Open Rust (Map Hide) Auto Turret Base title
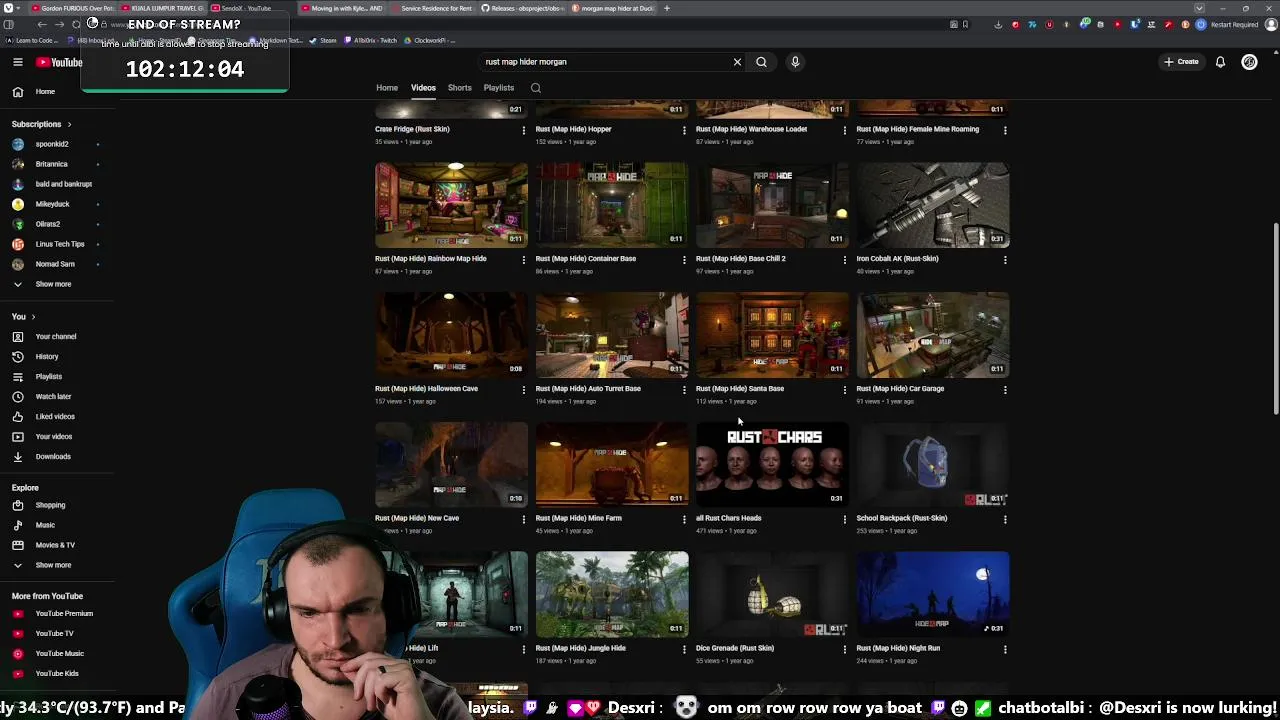 pyautogui.click(x=588, y=389)
